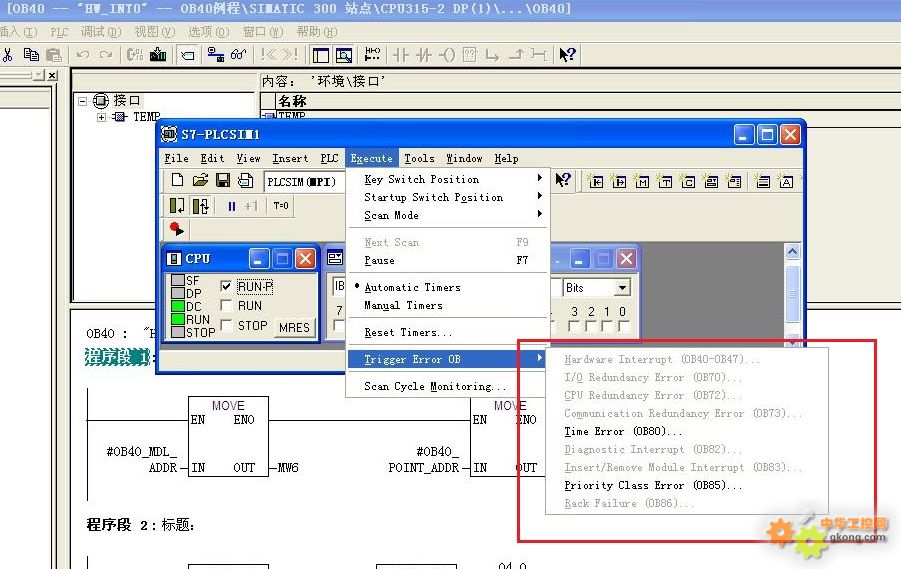
Task: Toggle the overview panel layout icon
Action: click(x=321, y=55)
